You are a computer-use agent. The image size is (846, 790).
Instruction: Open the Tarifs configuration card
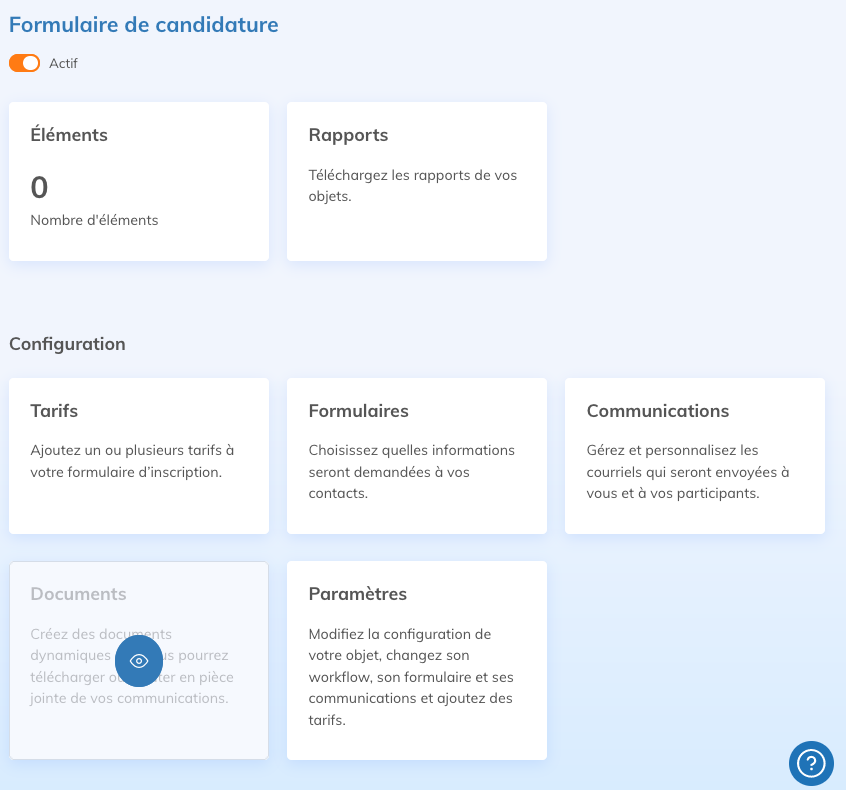coord(138,455)
